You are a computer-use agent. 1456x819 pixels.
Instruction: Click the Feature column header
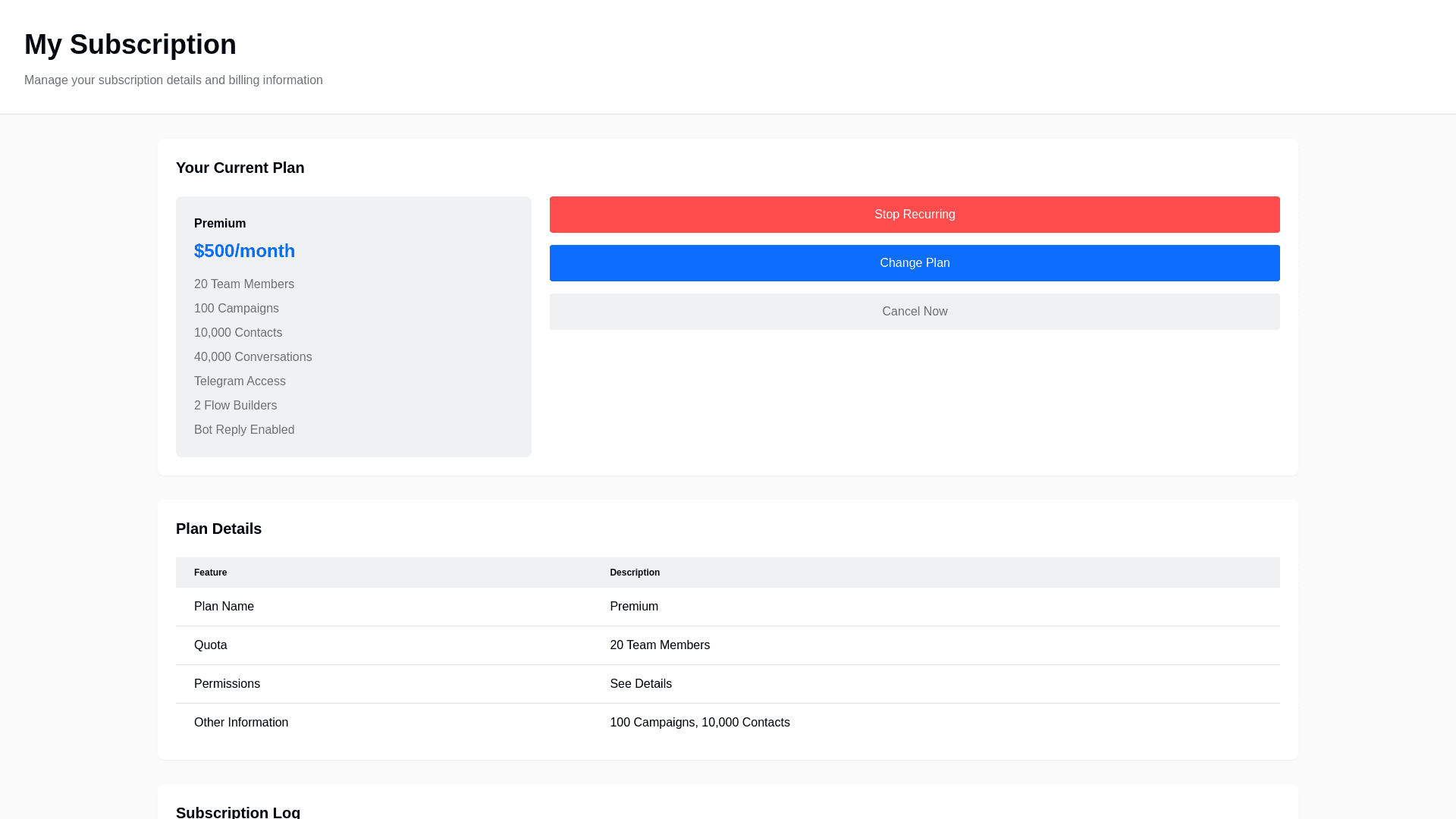click(x=211, y=573)
